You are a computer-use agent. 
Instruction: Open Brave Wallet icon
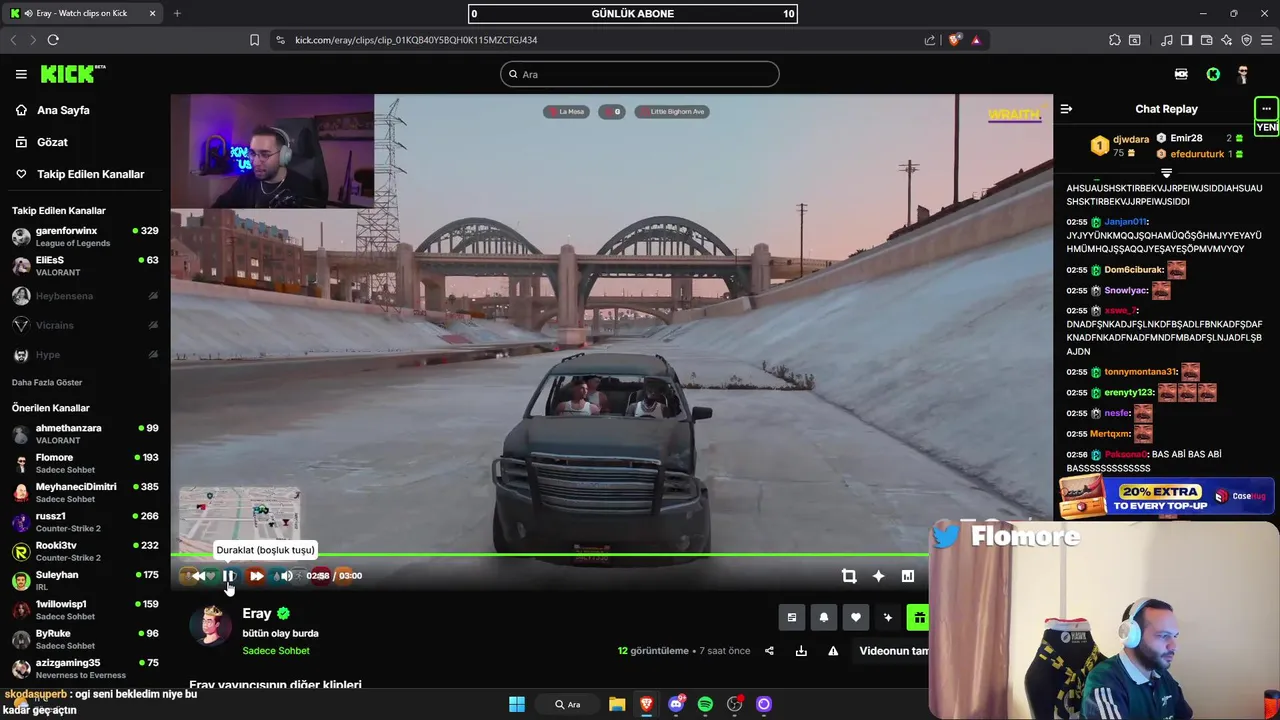click(1206, 40)
